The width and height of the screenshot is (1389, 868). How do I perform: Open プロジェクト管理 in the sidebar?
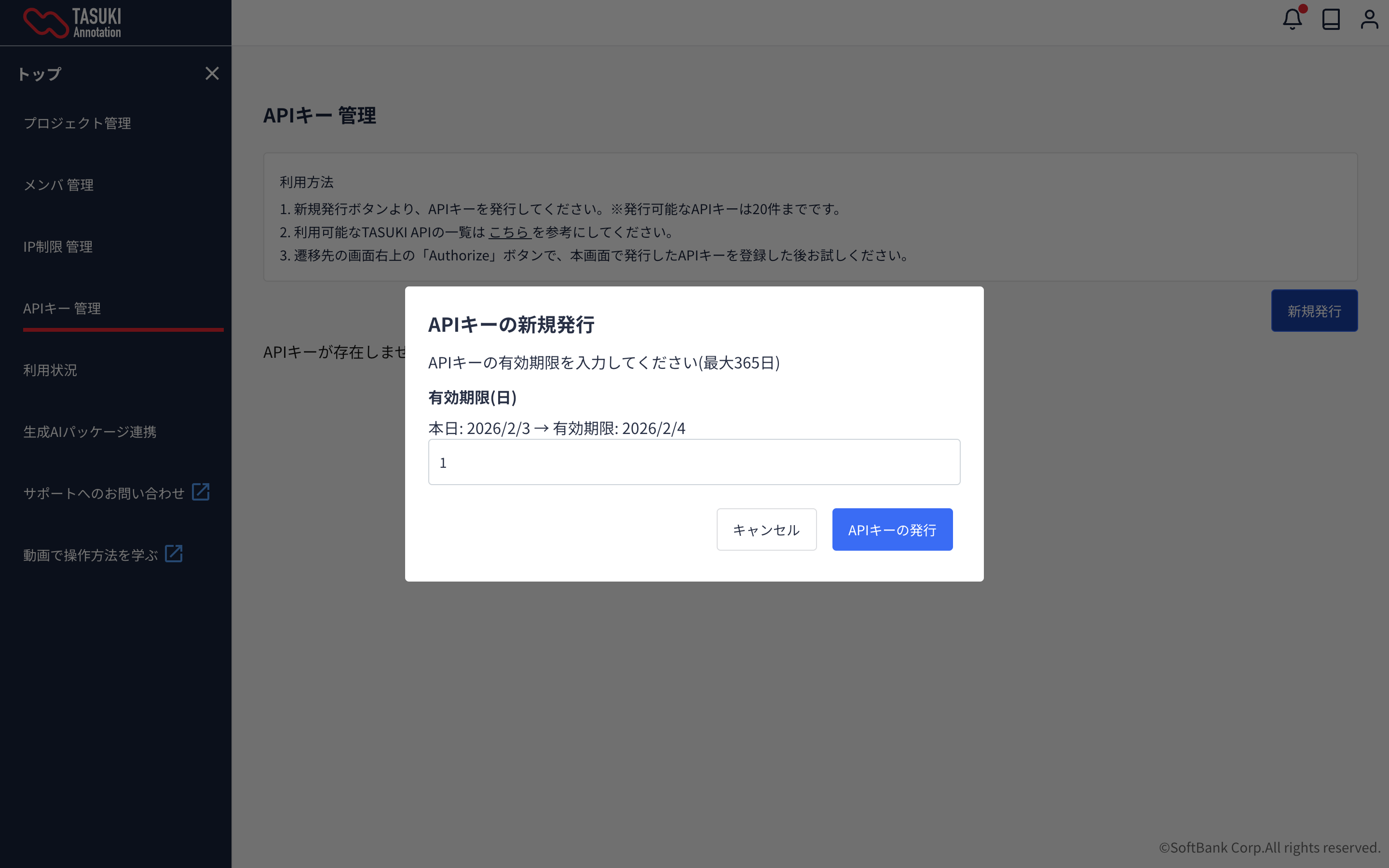78,123
